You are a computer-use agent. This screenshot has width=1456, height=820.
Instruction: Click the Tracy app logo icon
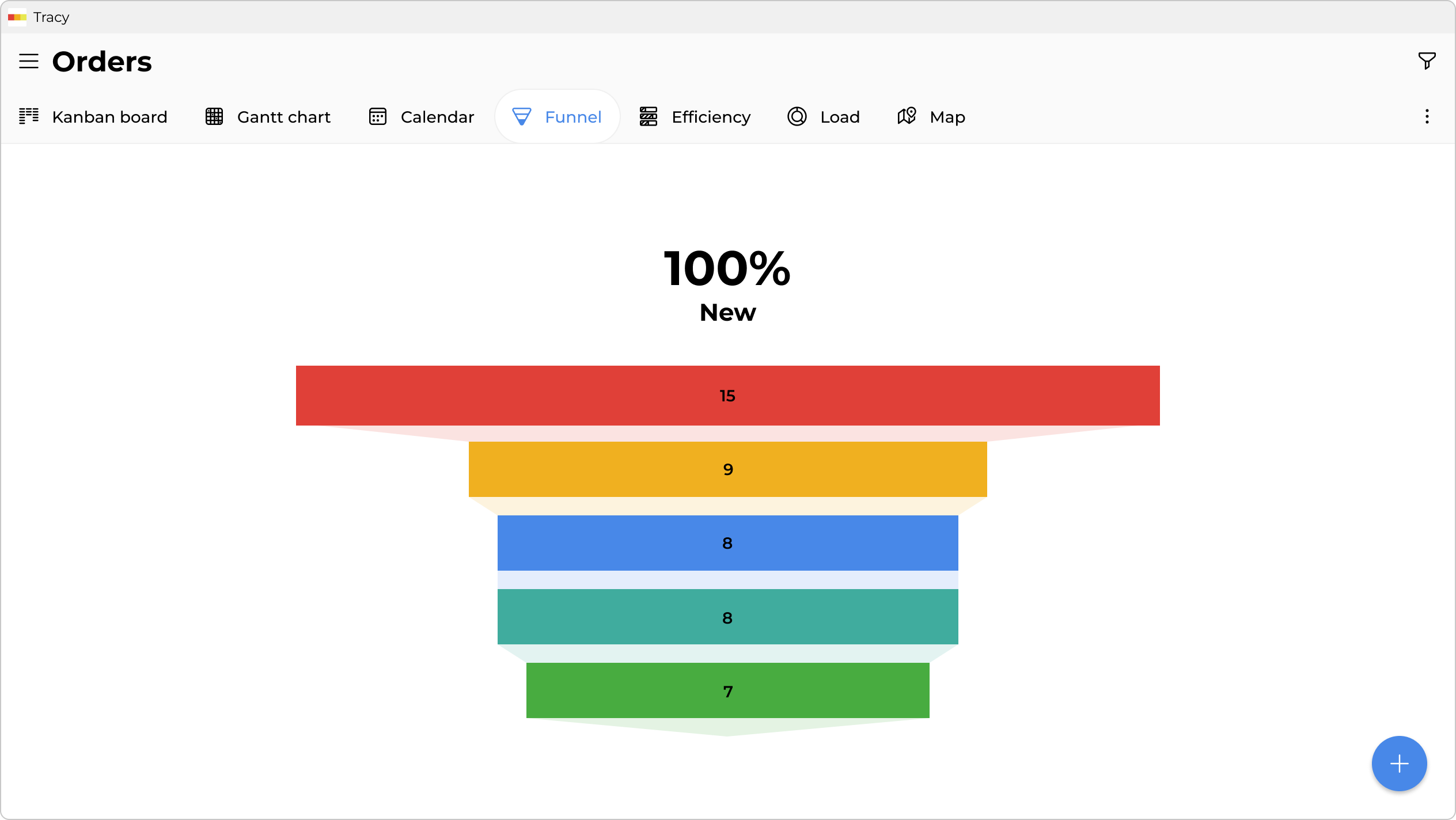(17, 17)
